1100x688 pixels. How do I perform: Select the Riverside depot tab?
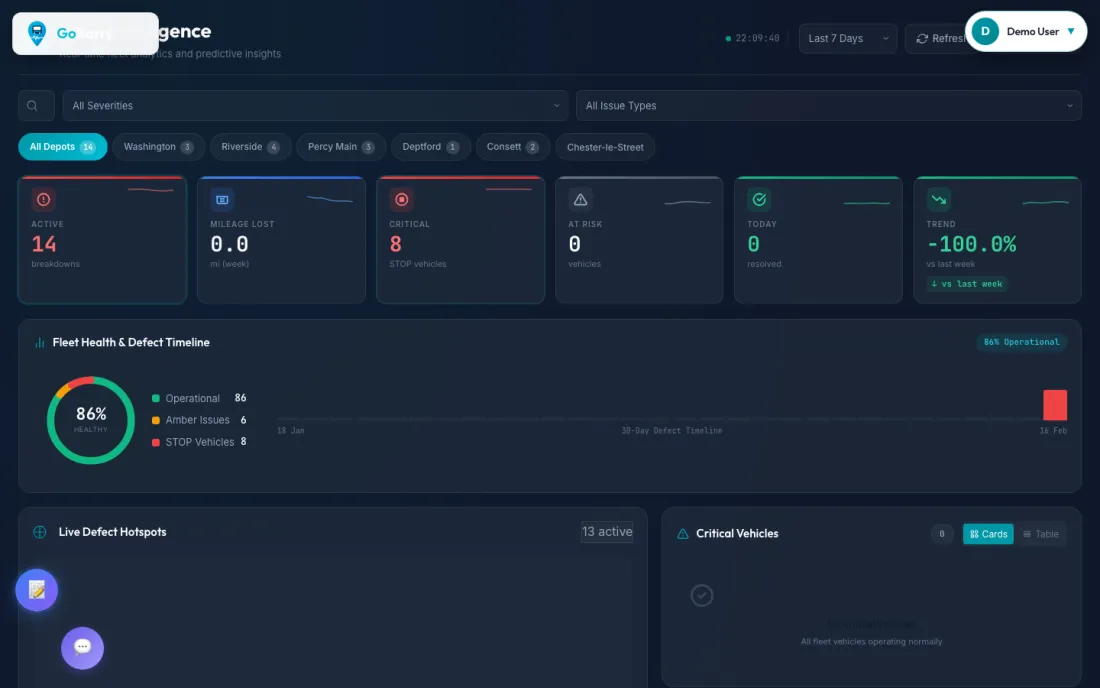[x=250, y=147]
